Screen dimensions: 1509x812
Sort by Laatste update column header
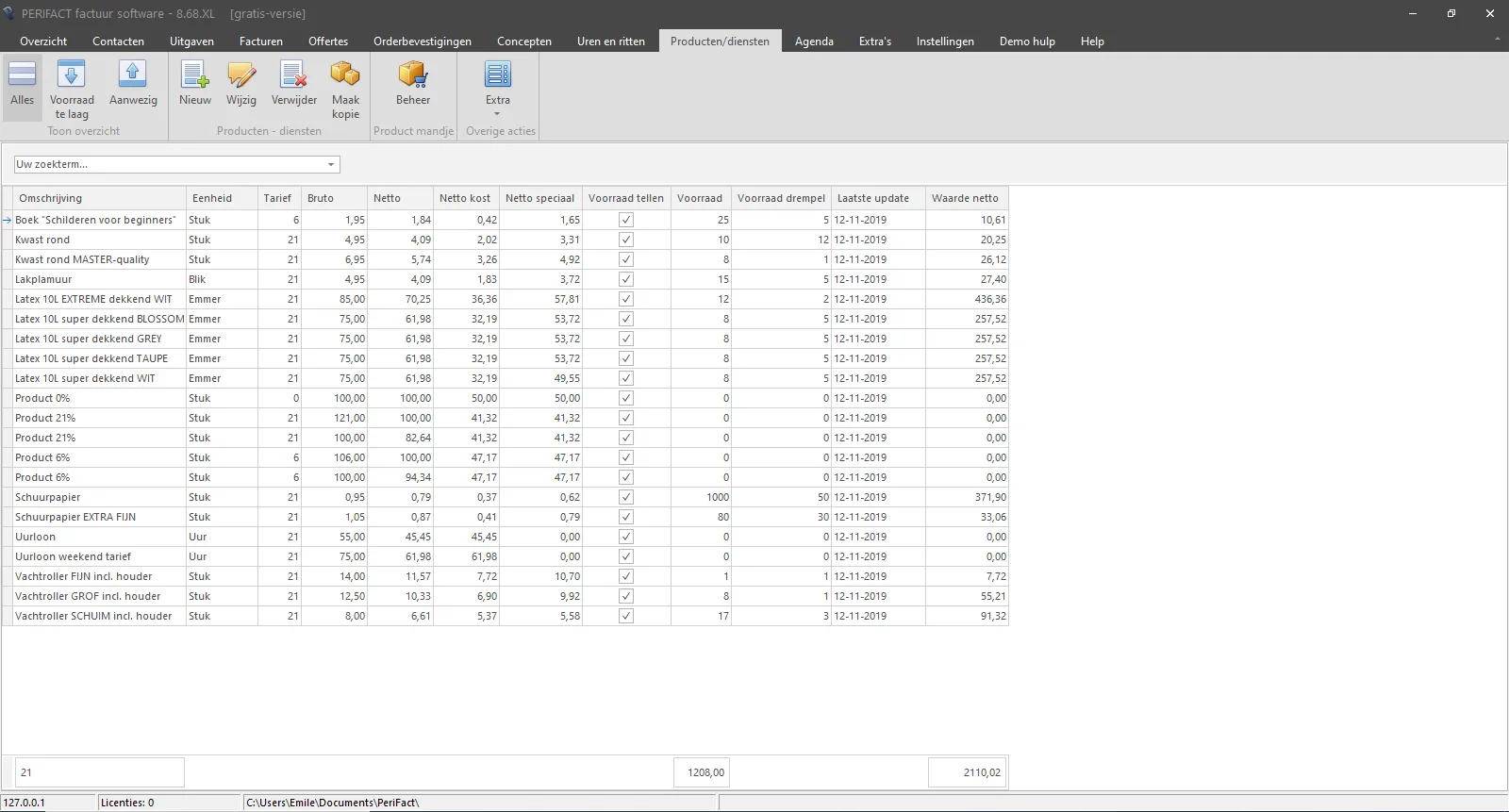click(878, 198)
